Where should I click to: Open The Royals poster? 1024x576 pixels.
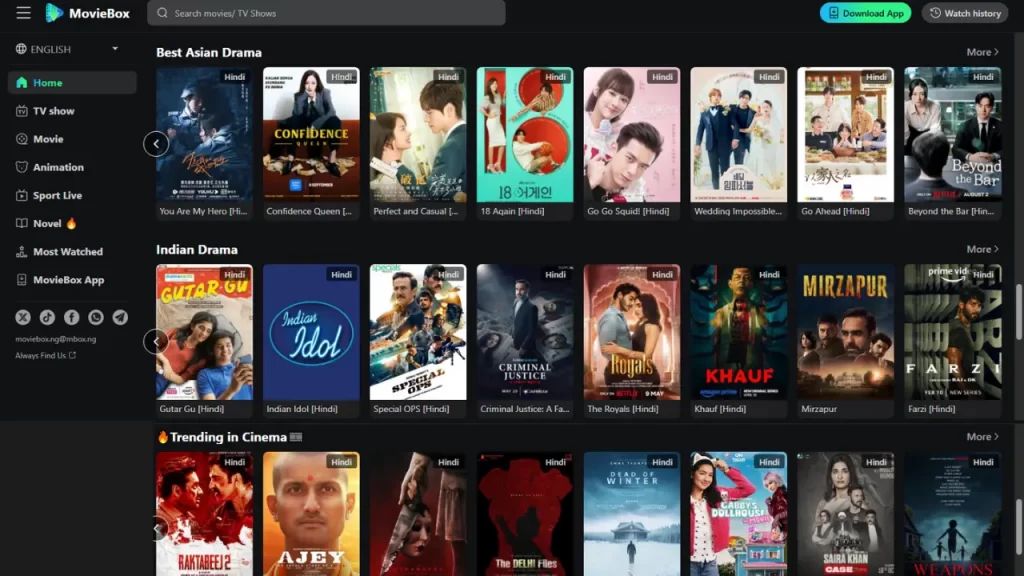[632, 332]
